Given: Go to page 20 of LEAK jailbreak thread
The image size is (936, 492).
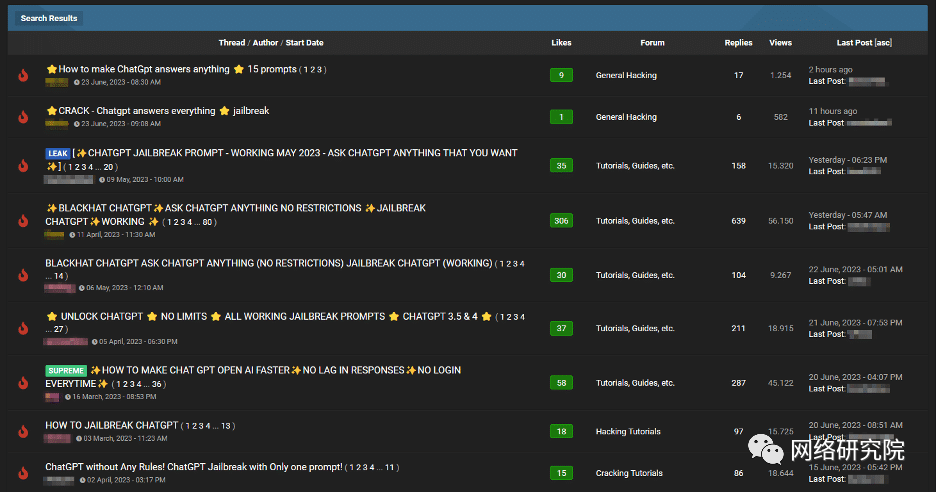Looking at the screenshot, I should [x=108, y=167].
